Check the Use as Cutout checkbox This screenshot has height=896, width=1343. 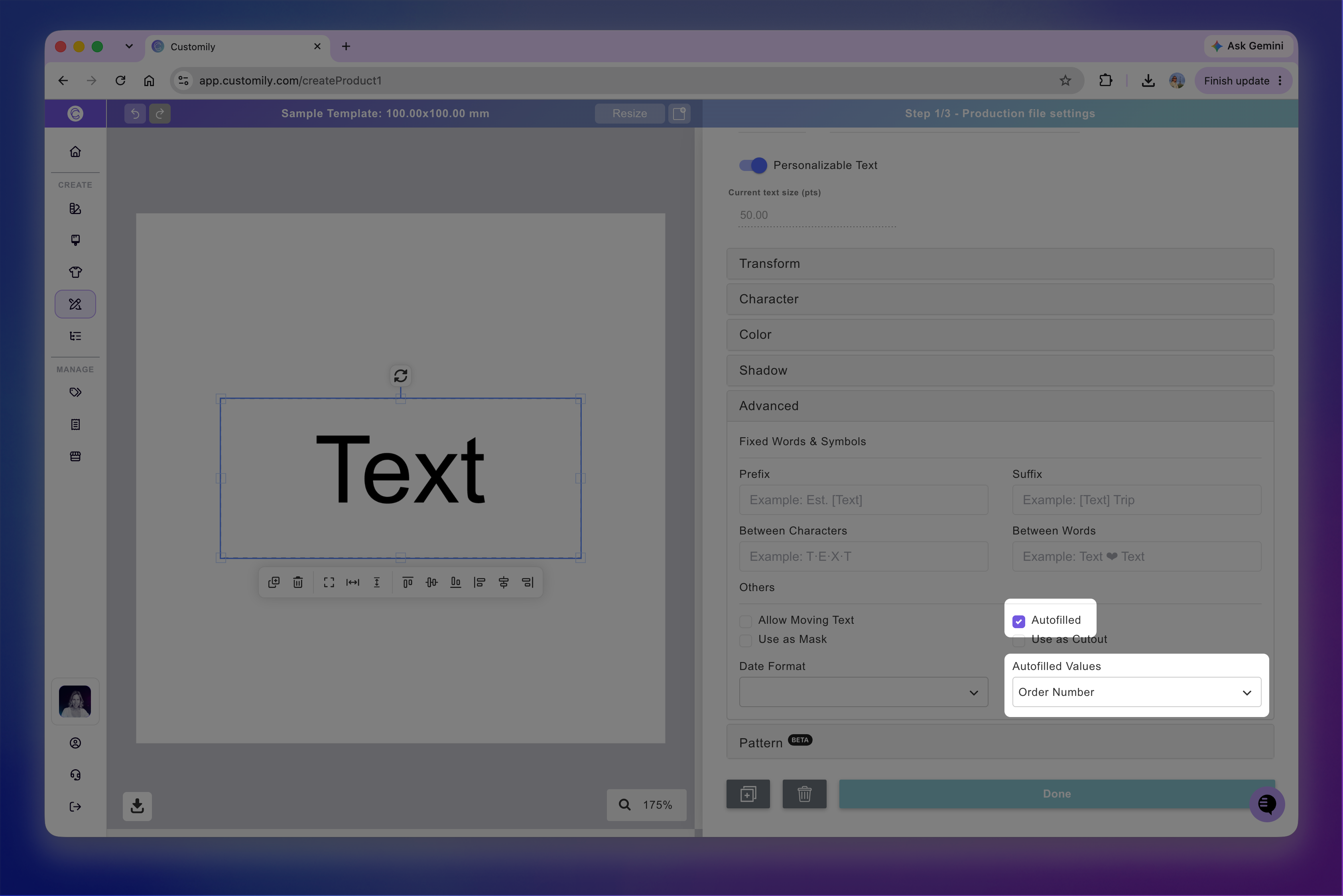coord(1019,641)
